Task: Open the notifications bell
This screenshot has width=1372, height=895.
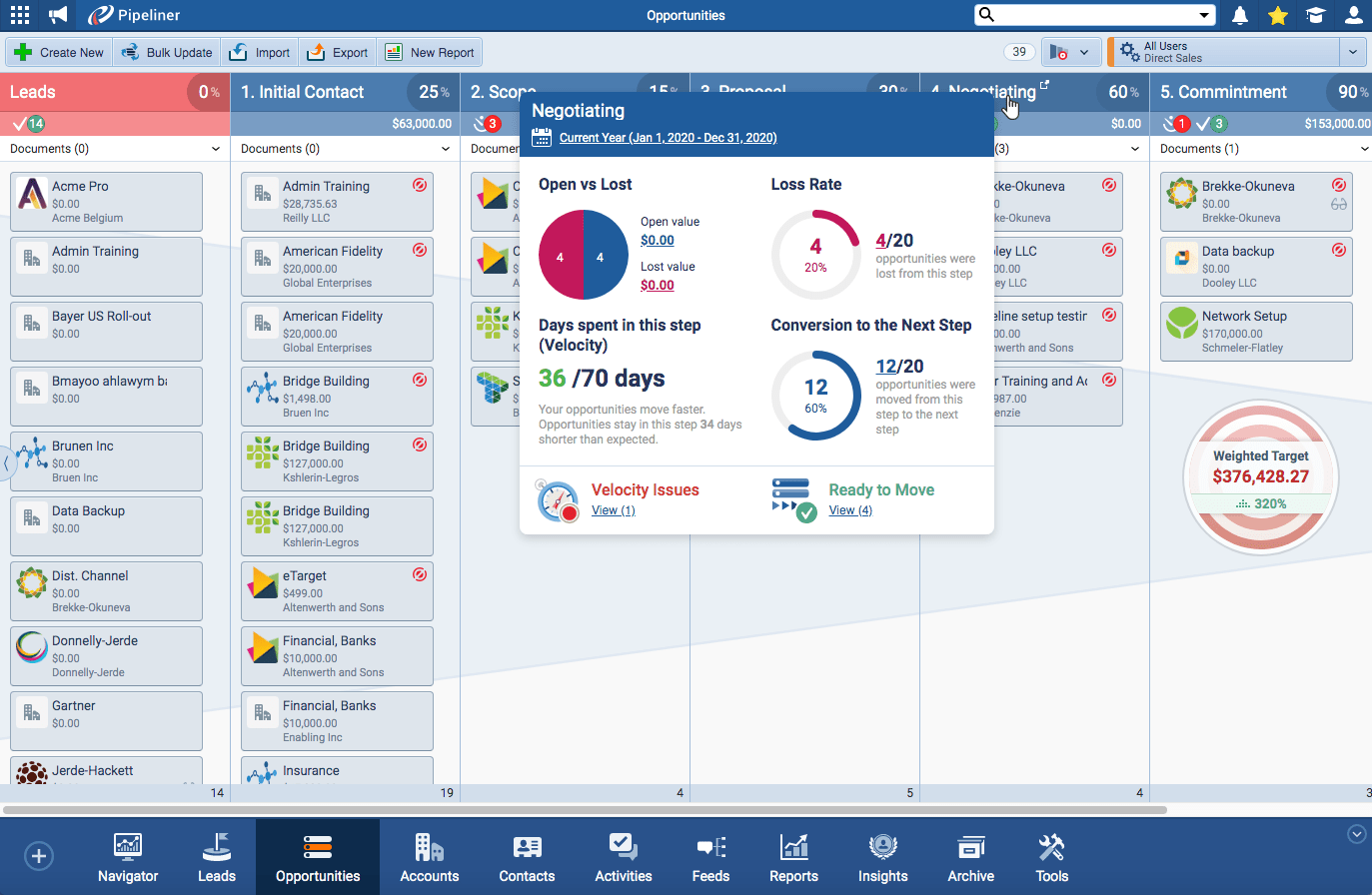Action: pyautogui.click(x=1240, y=15)
